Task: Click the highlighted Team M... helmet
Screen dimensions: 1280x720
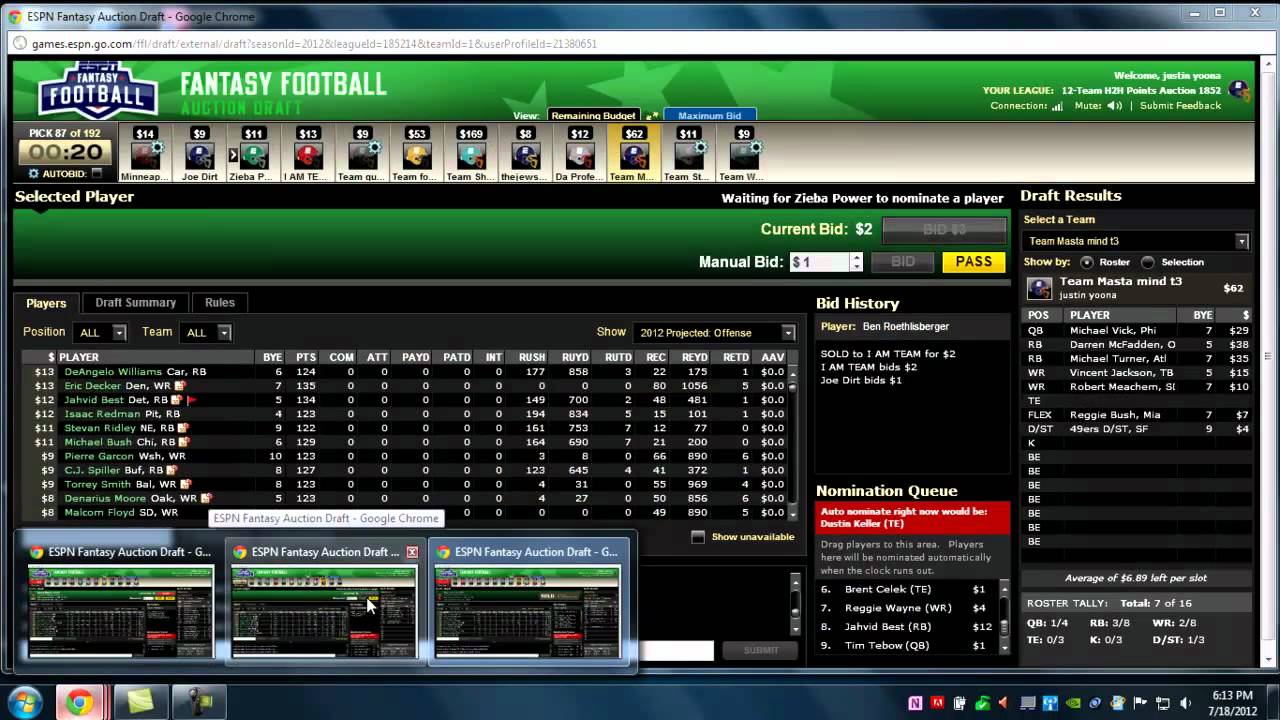Action: pyautogui.click(x=634, y=156)
